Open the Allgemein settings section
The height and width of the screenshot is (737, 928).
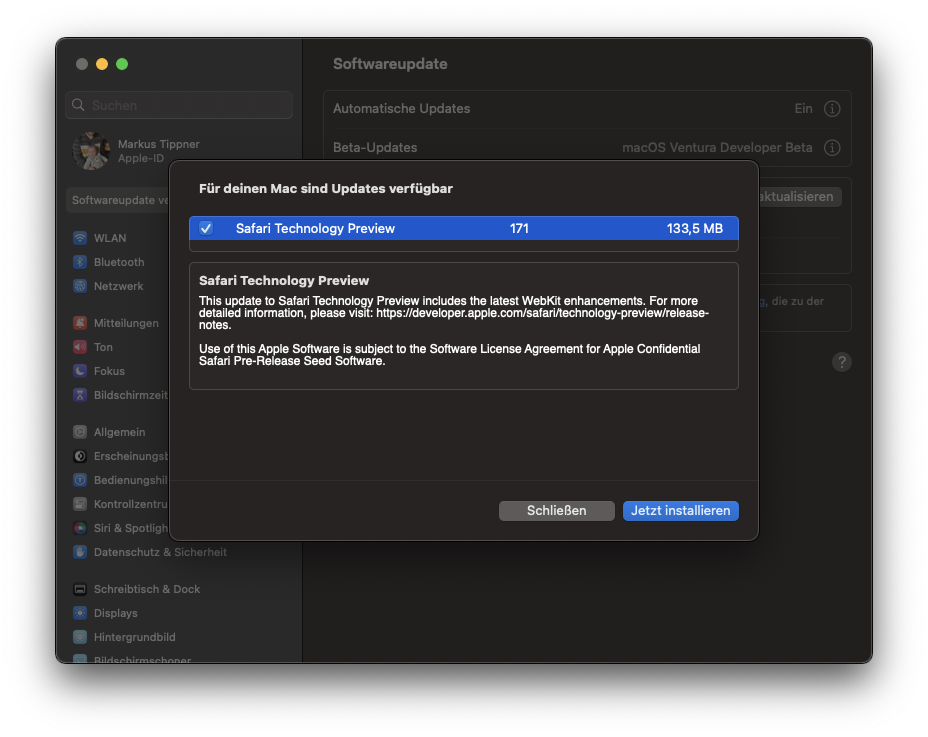[x=118, y=432]
